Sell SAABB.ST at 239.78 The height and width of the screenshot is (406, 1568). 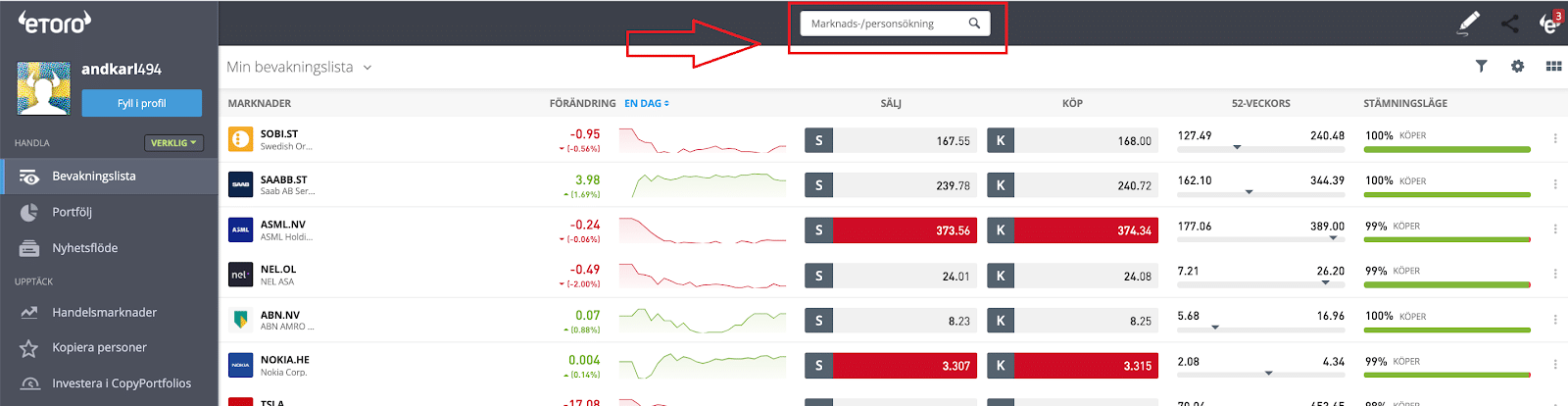pyautogui.click(x=890, y=185)
